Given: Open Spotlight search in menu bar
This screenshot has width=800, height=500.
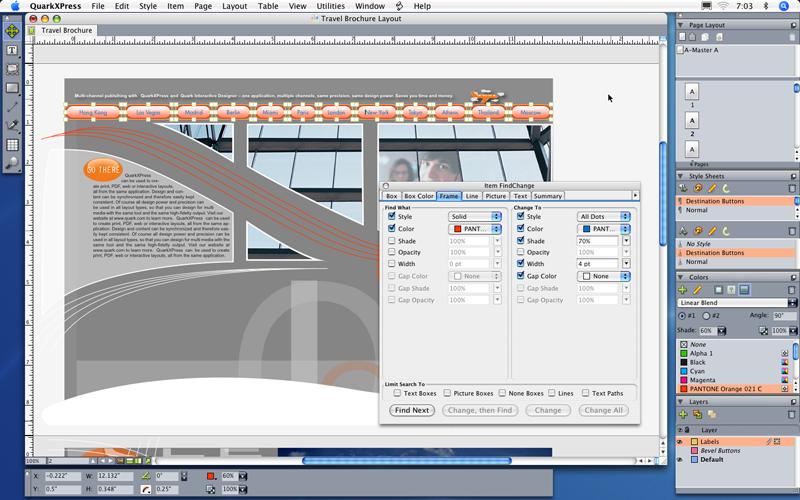Looking at the screenshot, I should (x=784, y=6).
